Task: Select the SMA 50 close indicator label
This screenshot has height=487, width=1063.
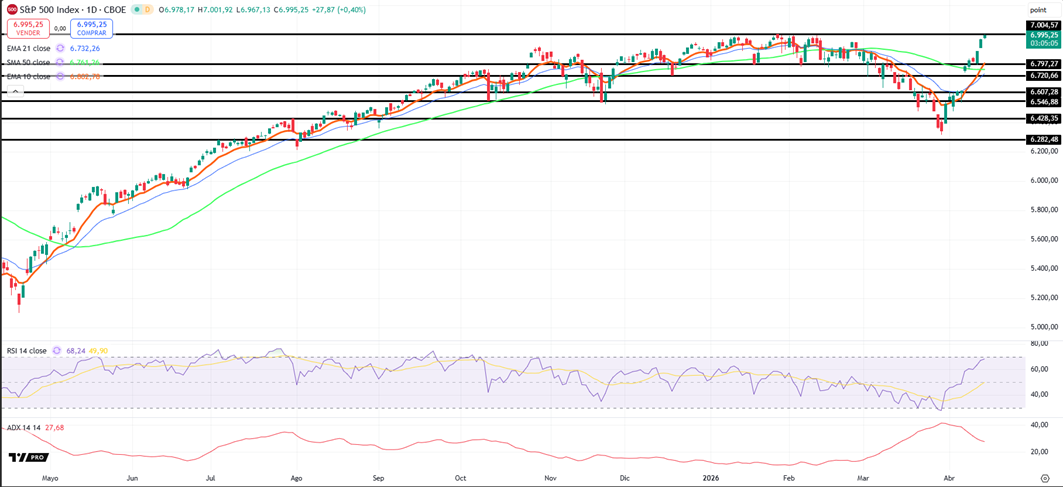Action: click(28, 62)
